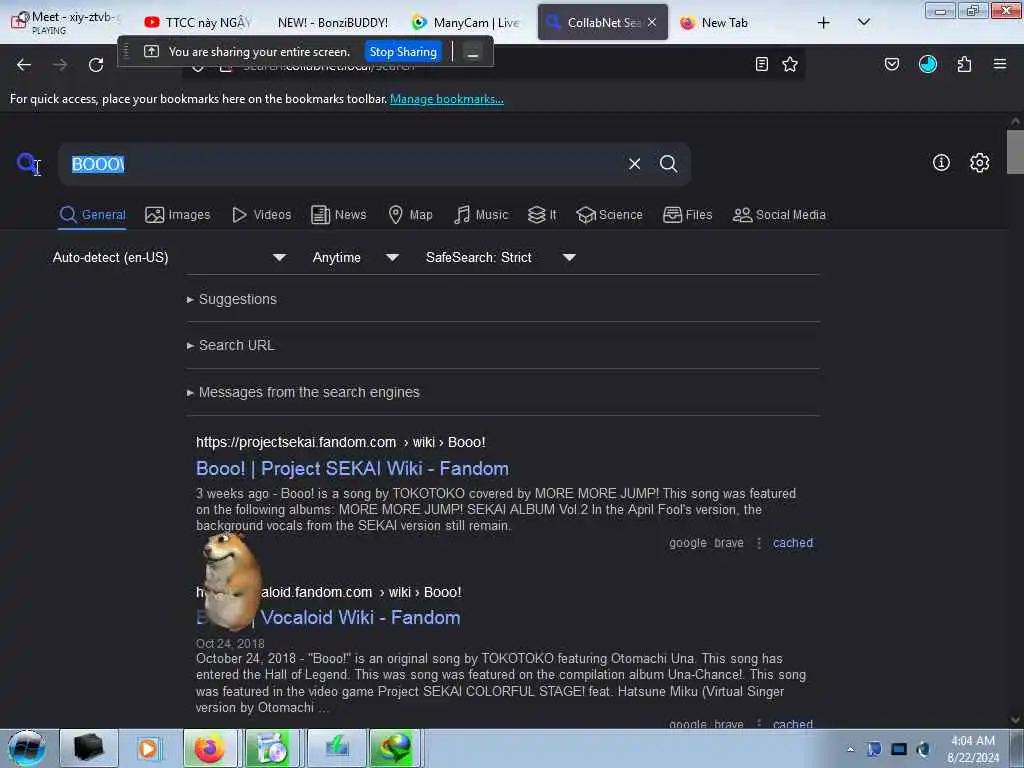
Task: Switch to the It search category
Action: point(542,215)
